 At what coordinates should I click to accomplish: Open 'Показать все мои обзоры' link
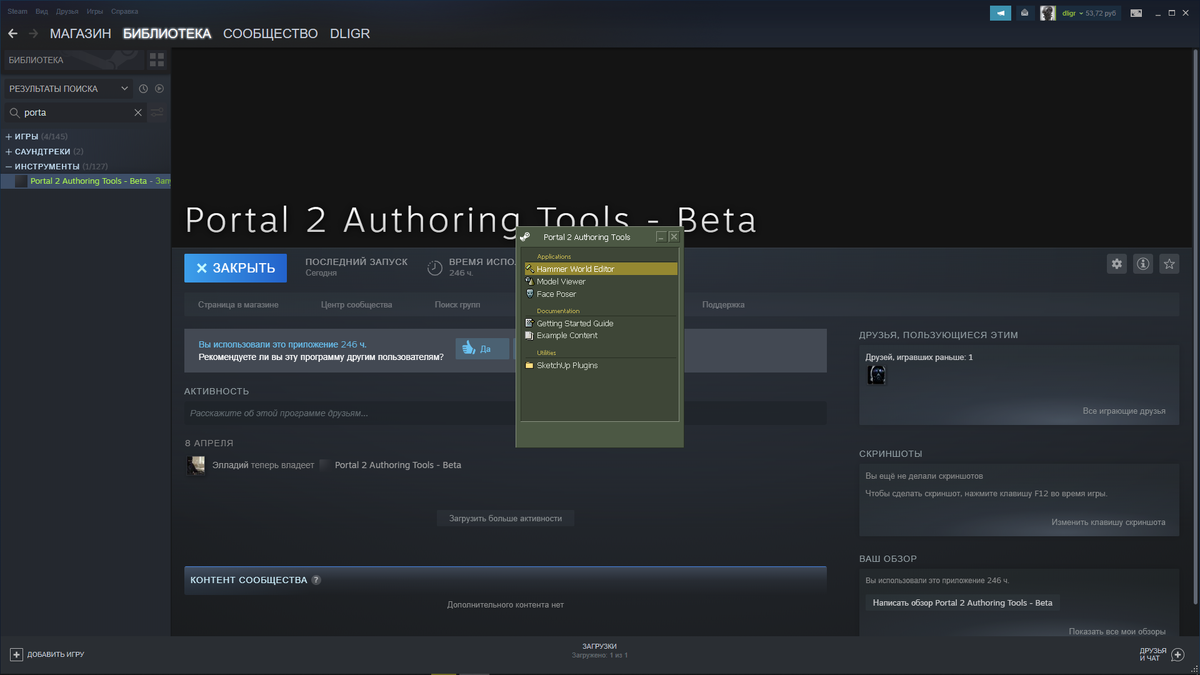point(1117,631)
